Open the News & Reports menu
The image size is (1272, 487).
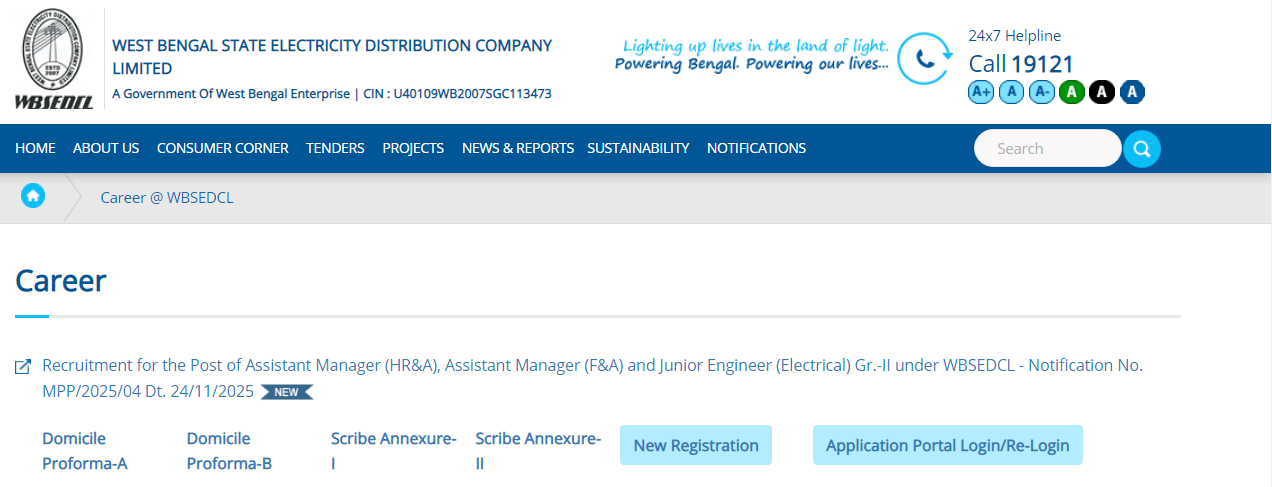(x=517, y=148)
